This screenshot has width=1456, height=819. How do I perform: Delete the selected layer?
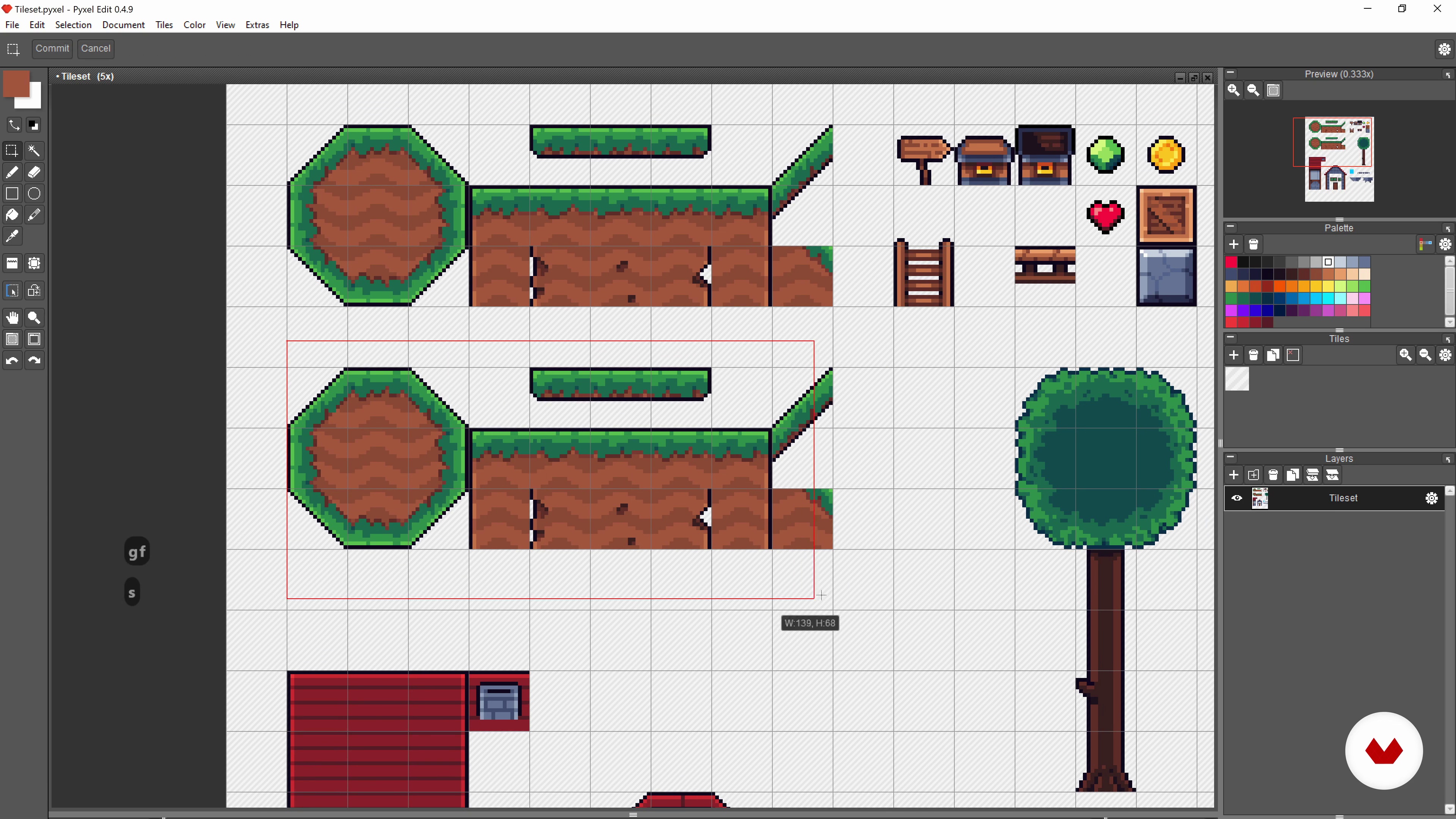(1273, 475)
